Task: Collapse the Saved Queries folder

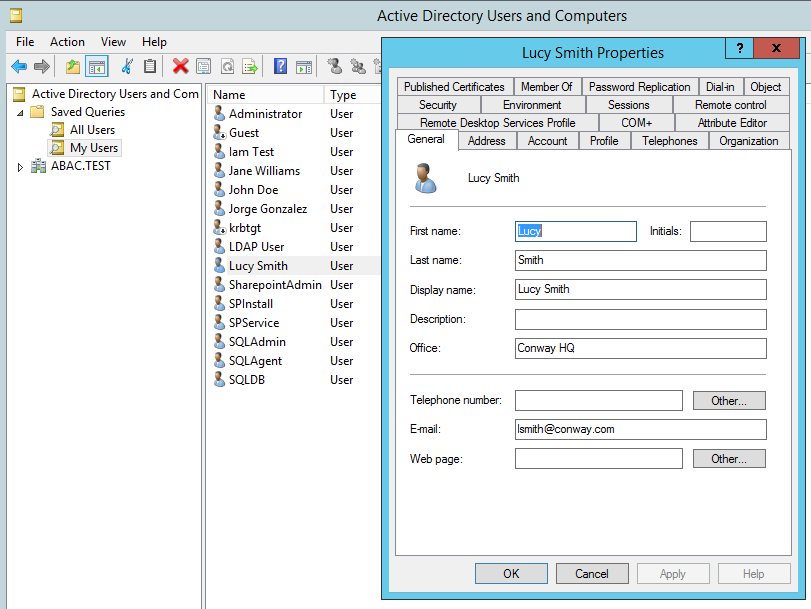Action: click(x=21, y=112)
